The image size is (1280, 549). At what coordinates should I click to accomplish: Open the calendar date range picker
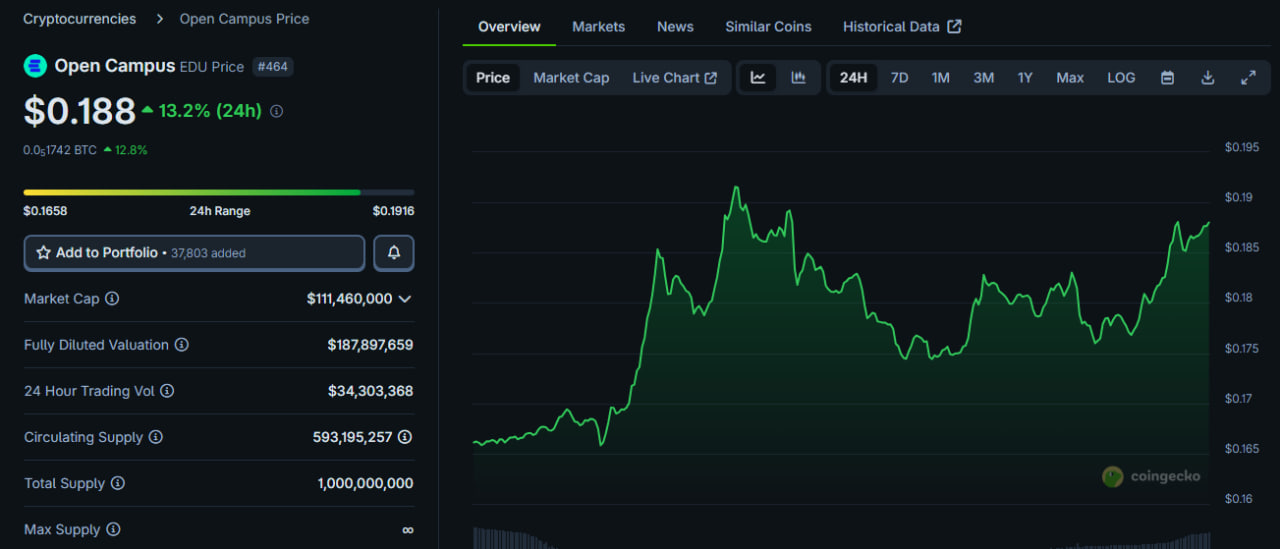(1167, 78)
